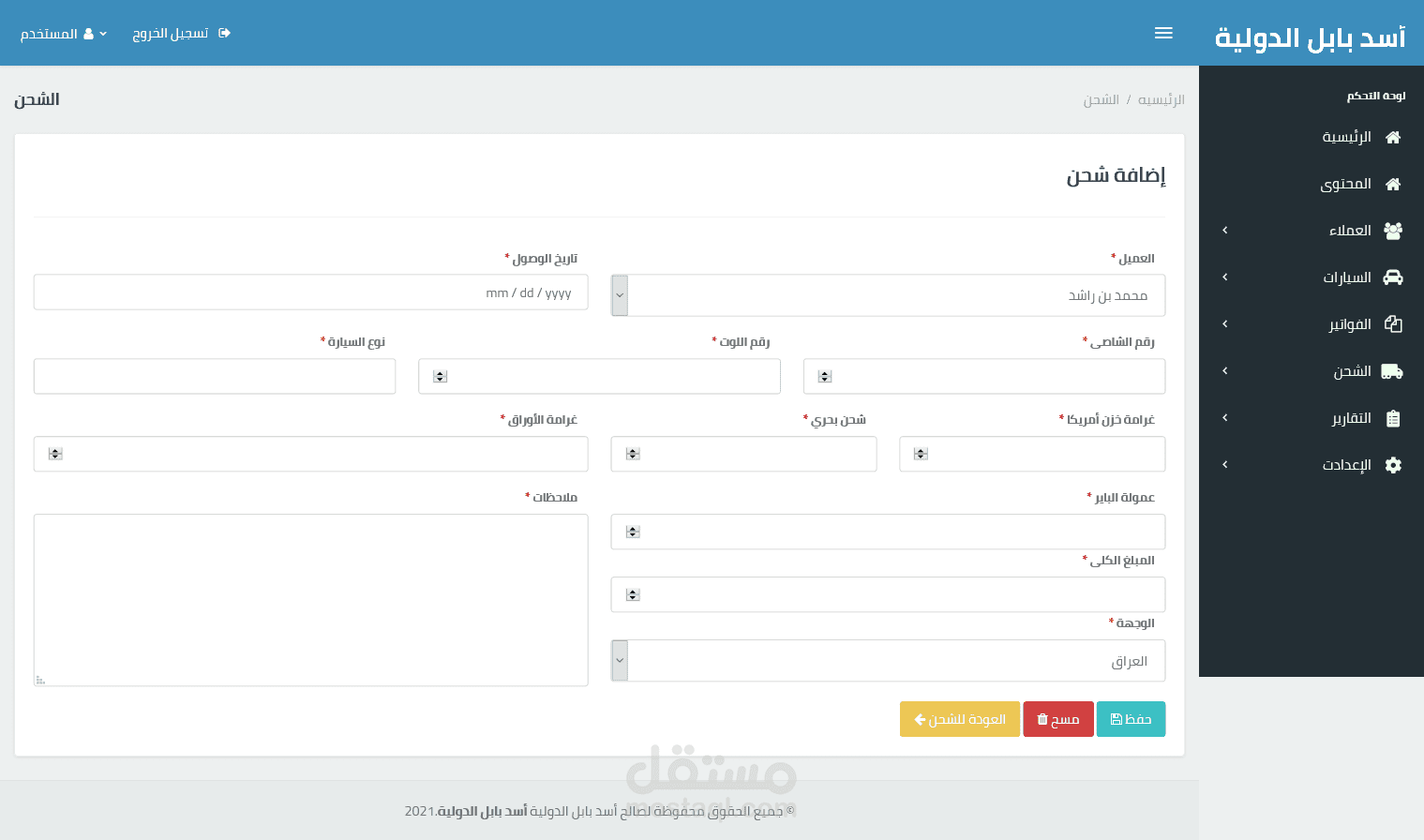Click the رقم اللوت number field

point(599,376)
